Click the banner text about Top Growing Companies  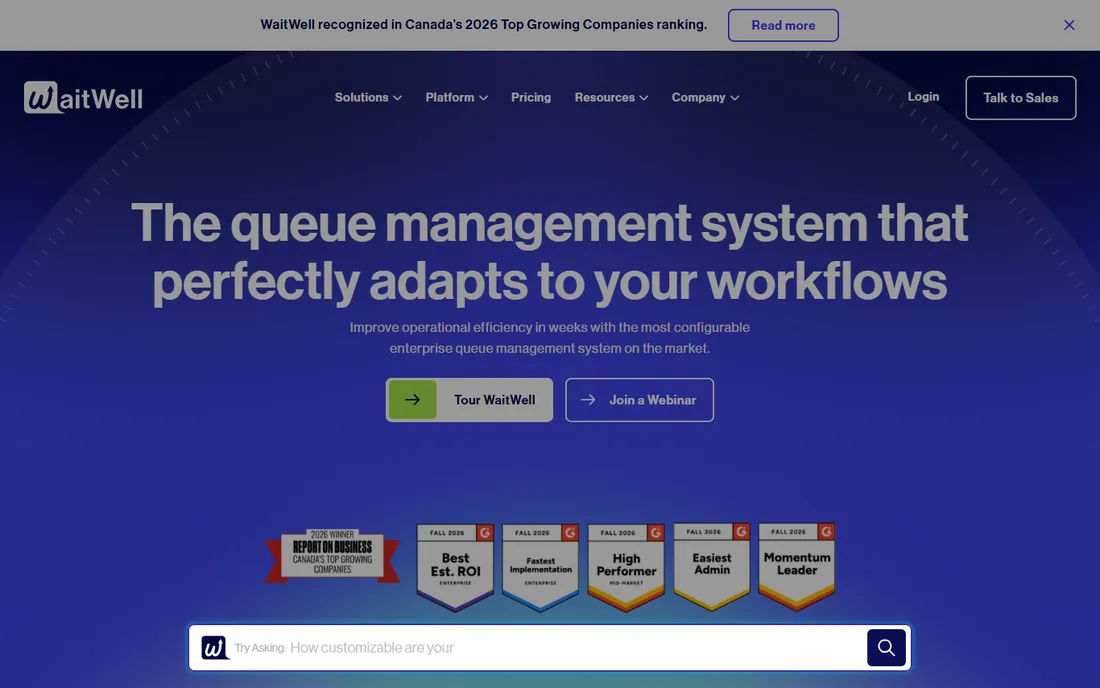click(x=483, y=25)
